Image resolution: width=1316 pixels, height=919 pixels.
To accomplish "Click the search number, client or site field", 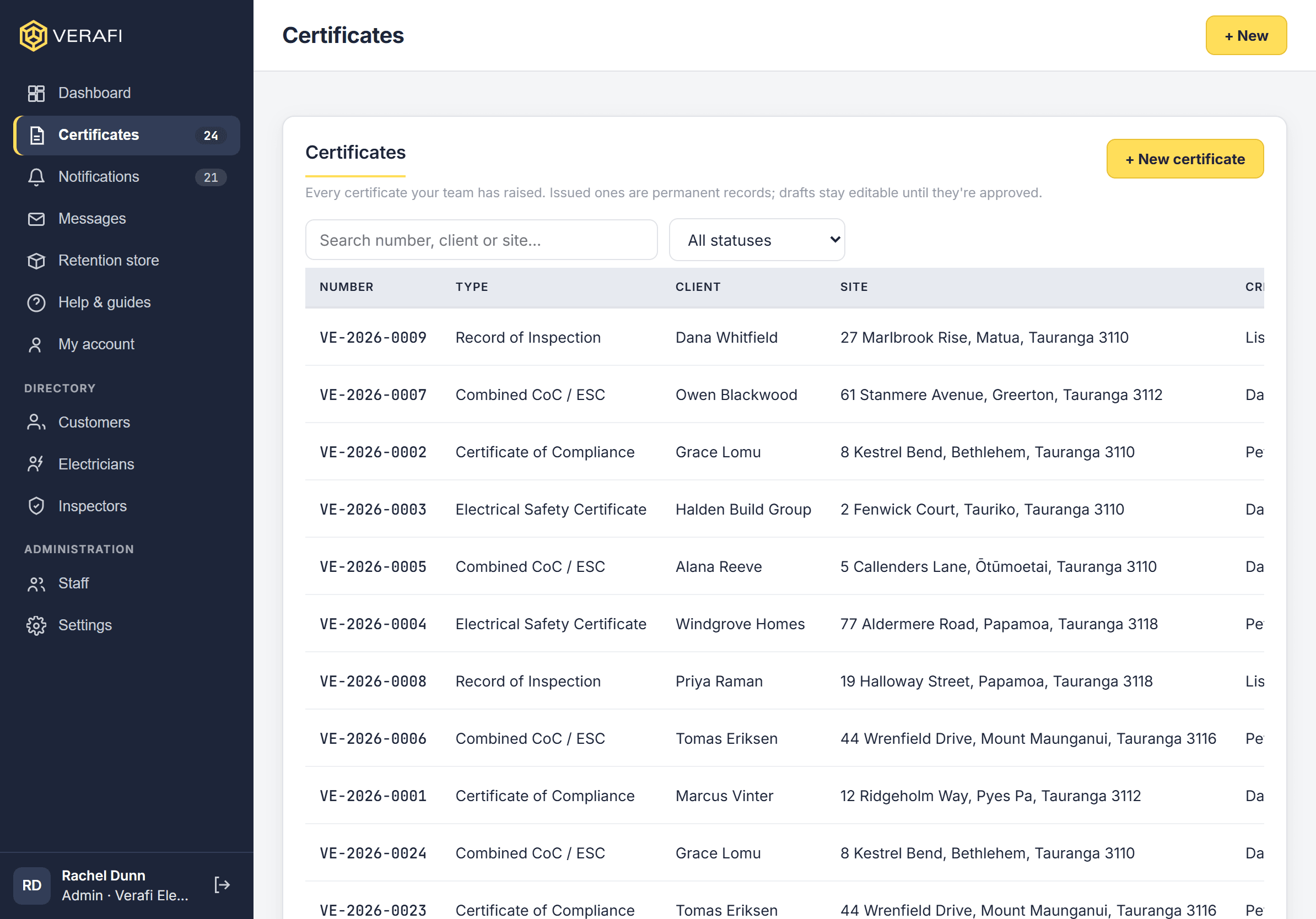I will (x=481, y=240).
